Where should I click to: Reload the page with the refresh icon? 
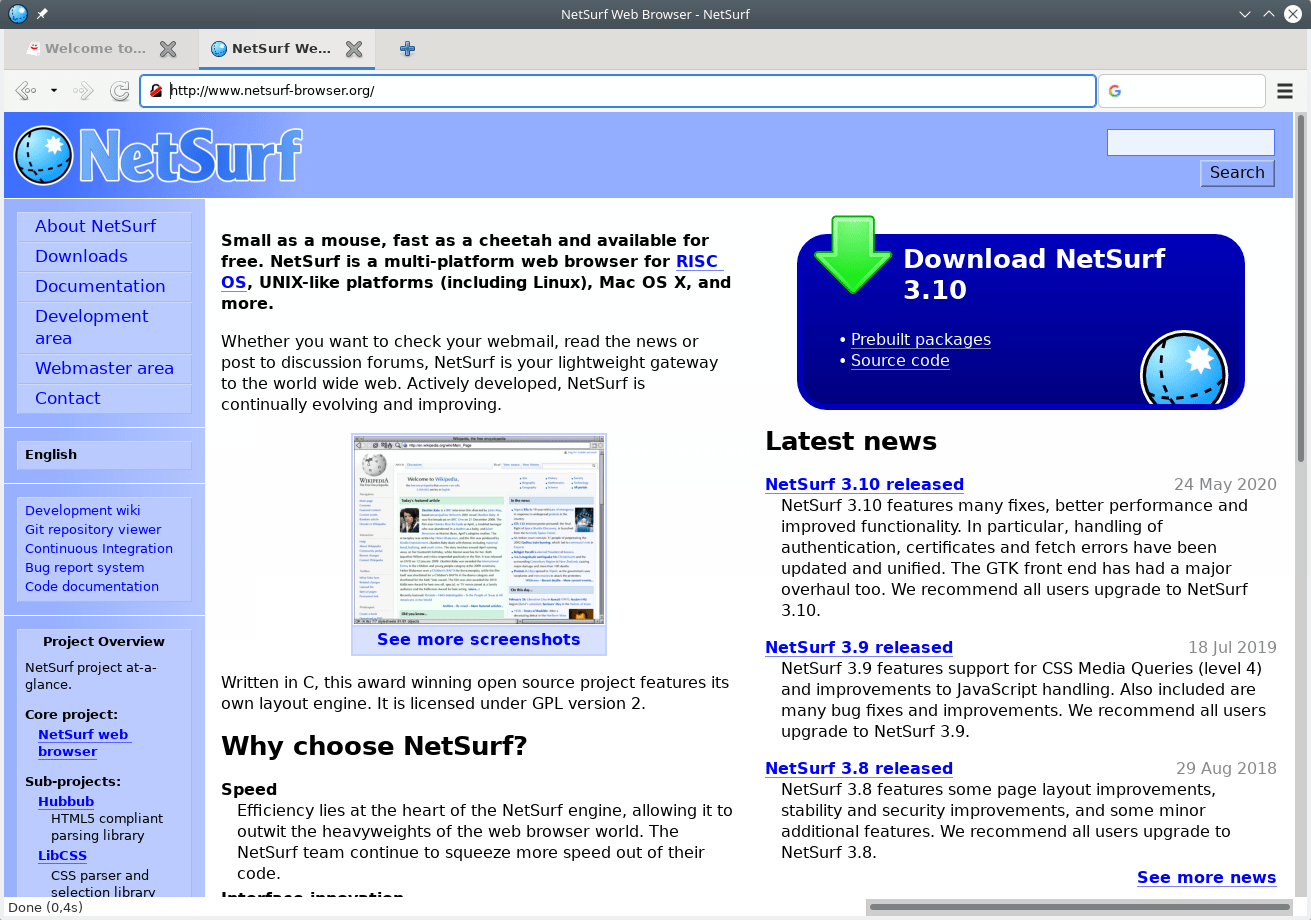pyautogui.click(x=119, y=91)
